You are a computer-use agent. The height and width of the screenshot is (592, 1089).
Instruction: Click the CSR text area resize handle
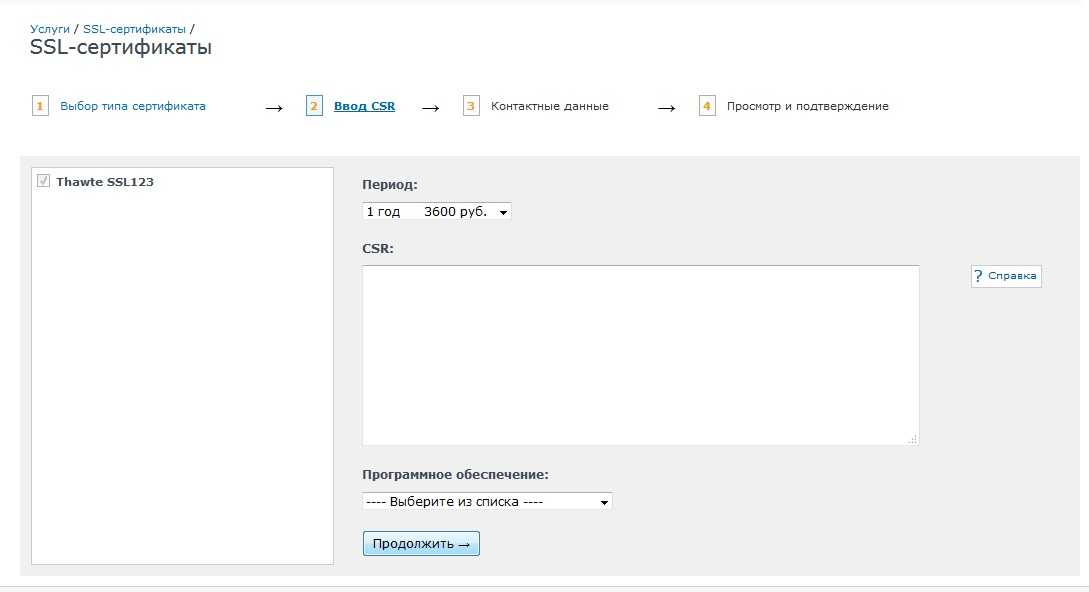coord(913,439)
